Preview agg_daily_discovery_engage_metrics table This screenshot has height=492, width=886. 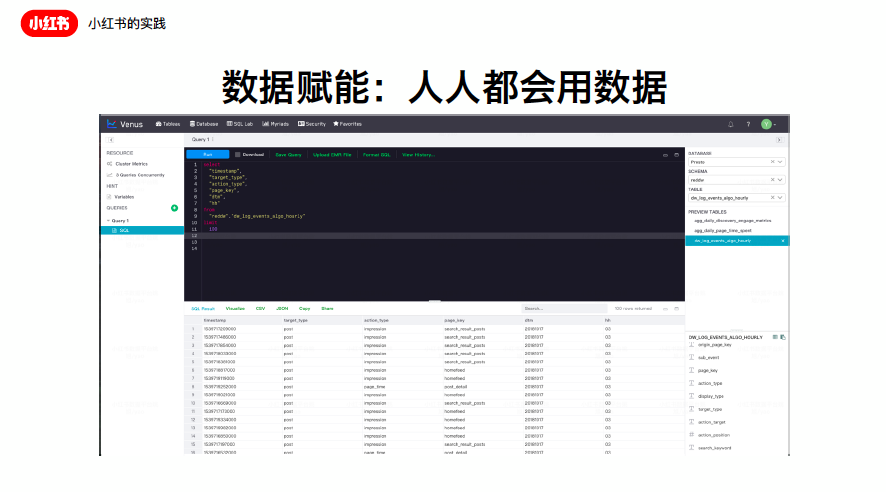point(732,221)
